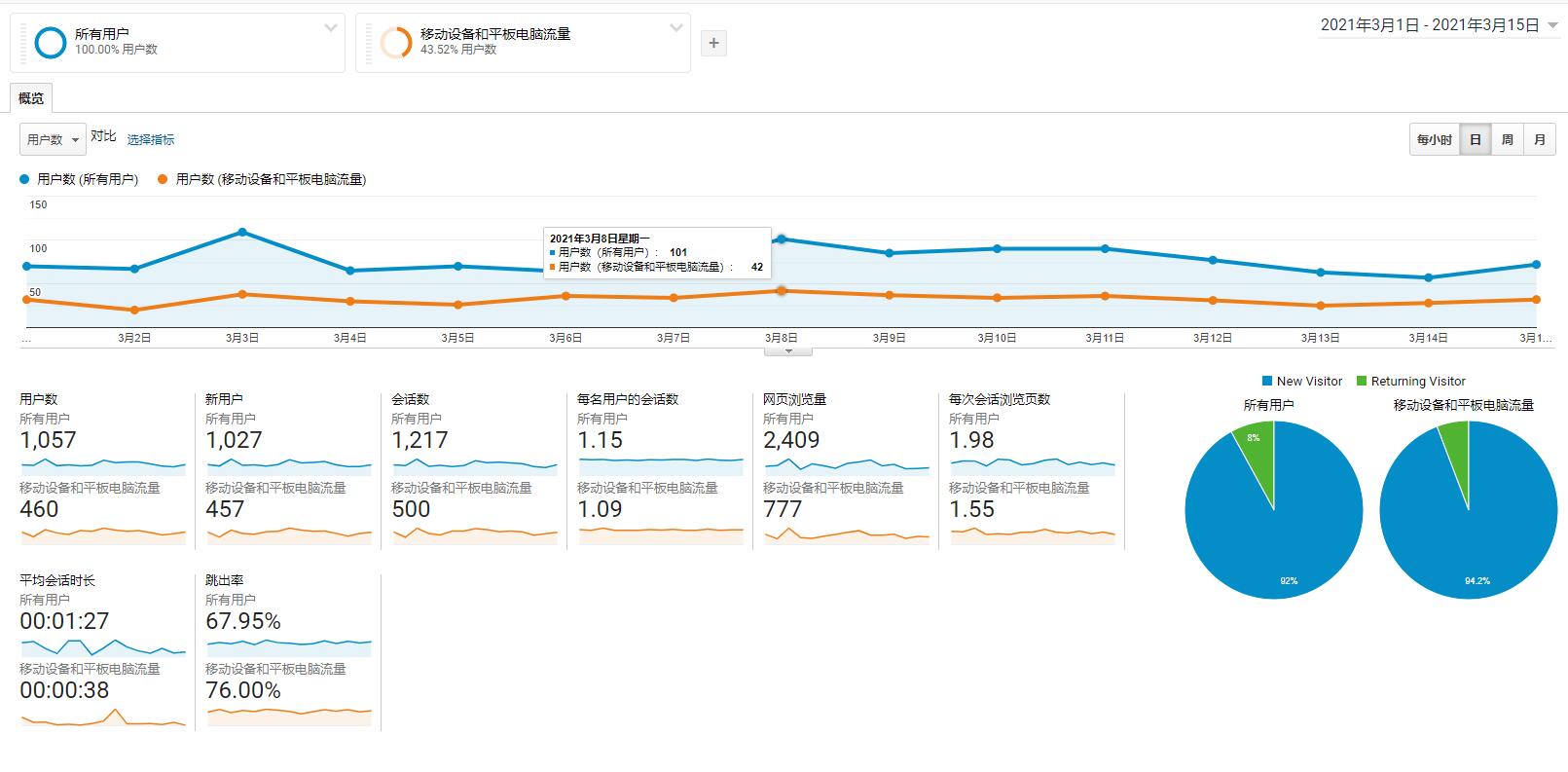The height and width of the screenshot is (772, 1568).
Task: Click the 00:01:27 session duration value
Action: 64,621
